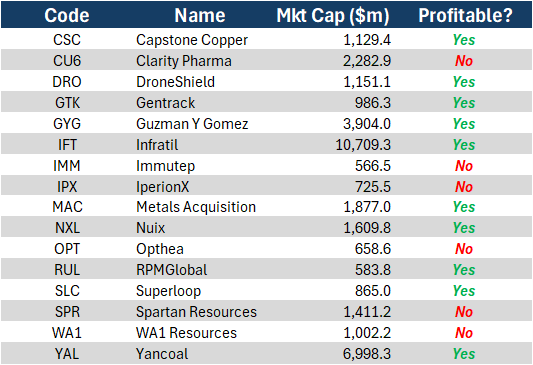Viewport: 533px width, 365px height.
Task: Click Metals Acquisition name cell
Action: click(196, 207)
